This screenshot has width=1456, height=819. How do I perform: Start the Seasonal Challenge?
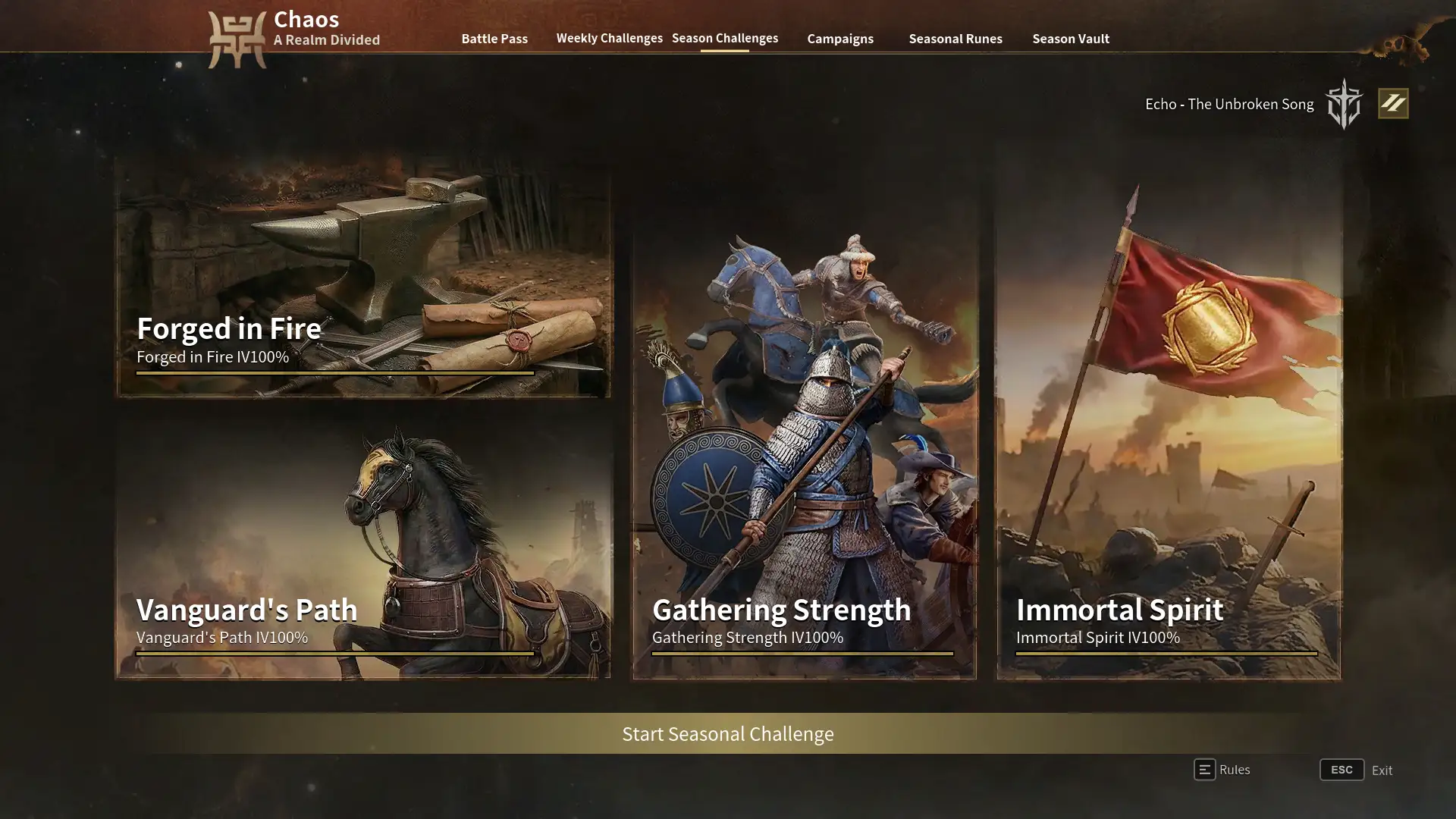[x=728, y=733]
